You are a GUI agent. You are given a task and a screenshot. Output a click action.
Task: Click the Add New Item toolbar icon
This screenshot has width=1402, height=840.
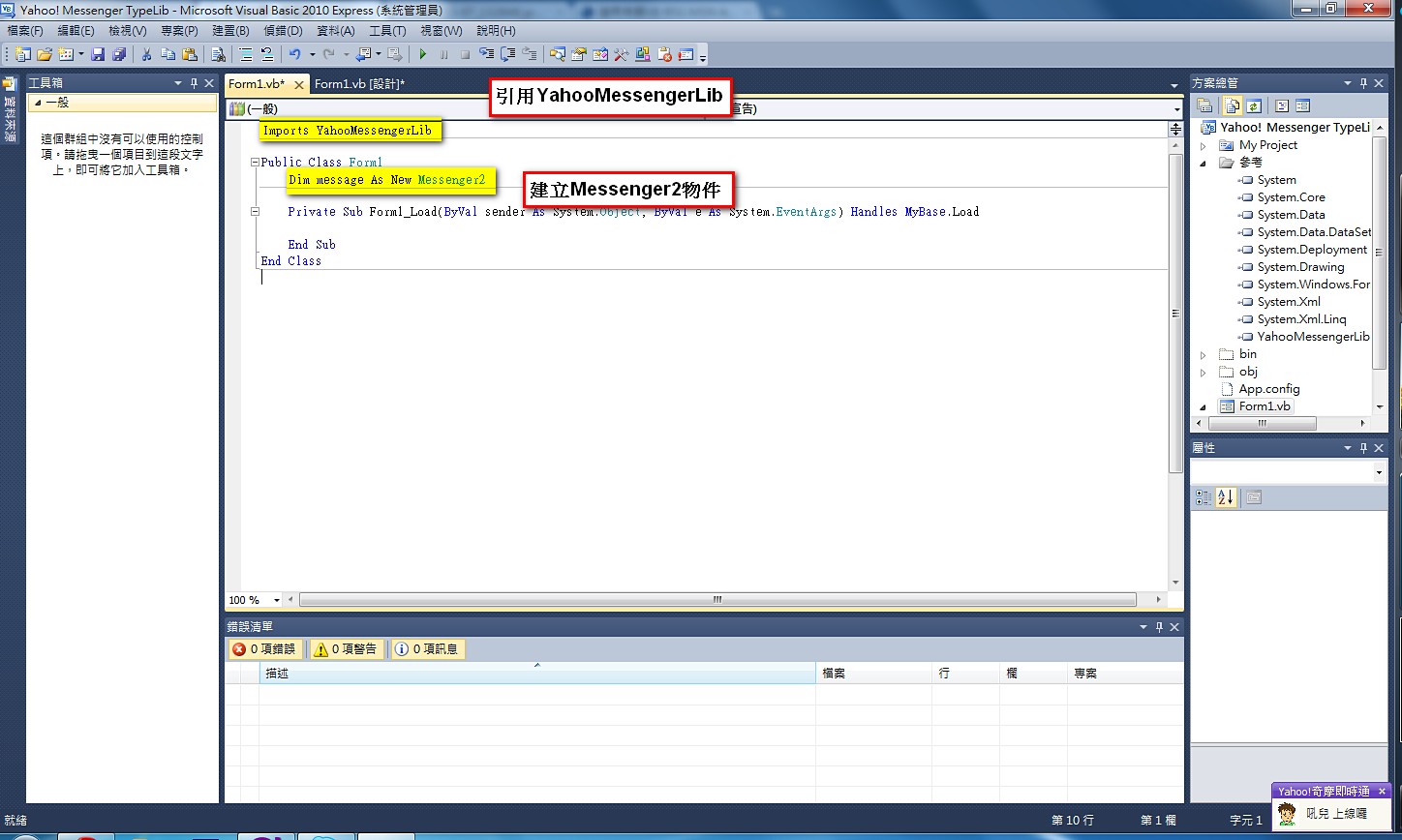[67, 54]
